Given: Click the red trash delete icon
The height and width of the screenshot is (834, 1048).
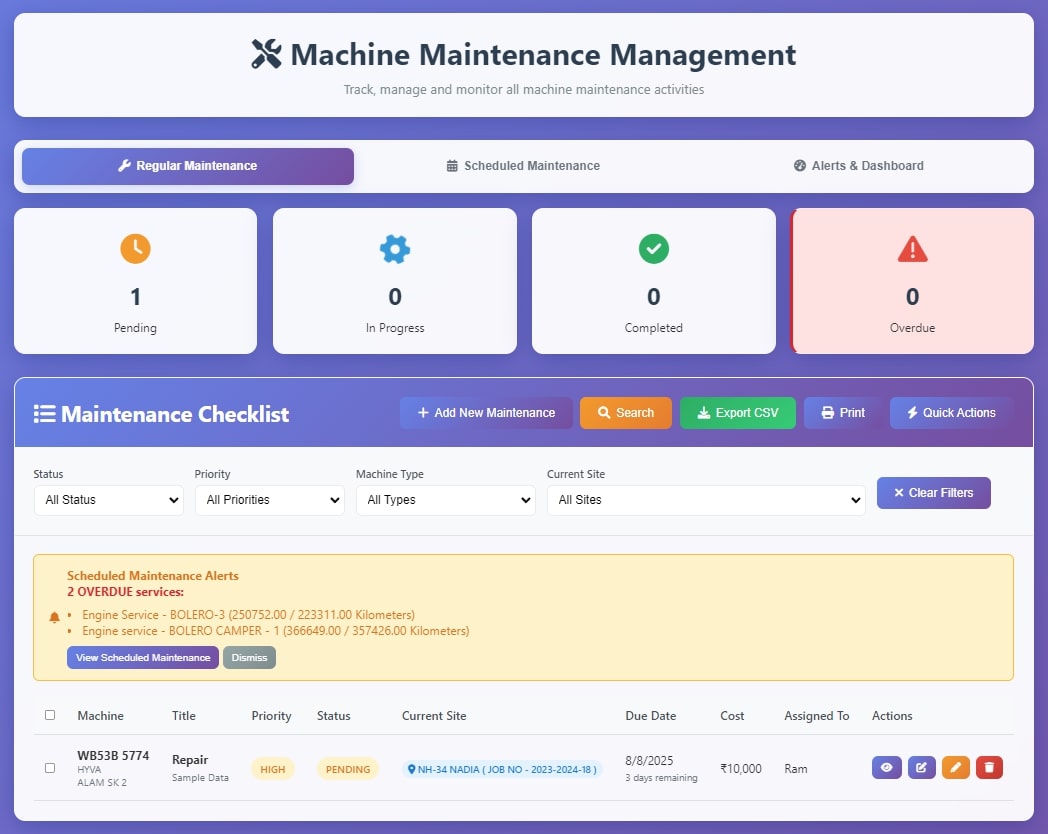Looking at the screenshot, I should [x=989, y=768].
